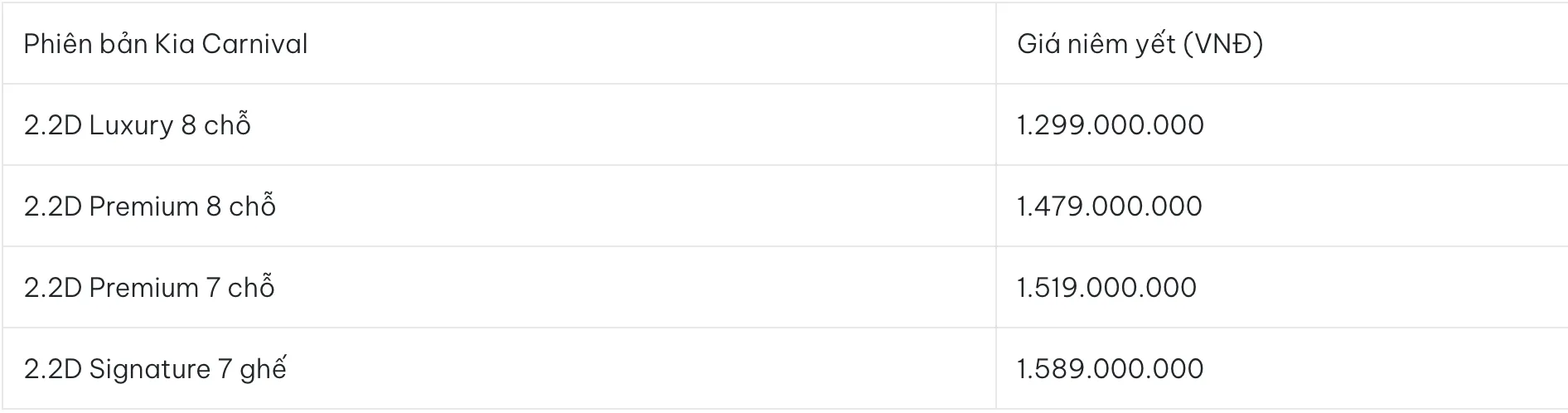Select the "2.2D Premium 7 chỗ" cell

point(149,288)
